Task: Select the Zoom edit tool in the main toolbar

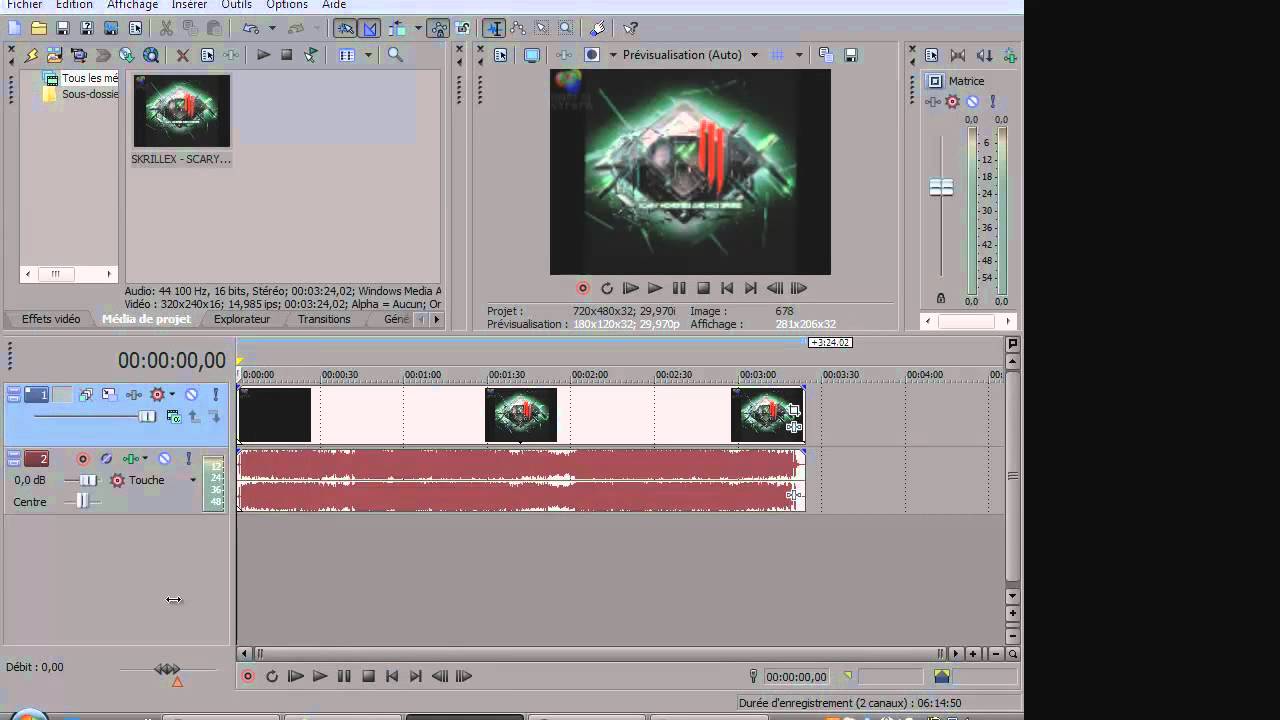Action: tap(566, 28)
